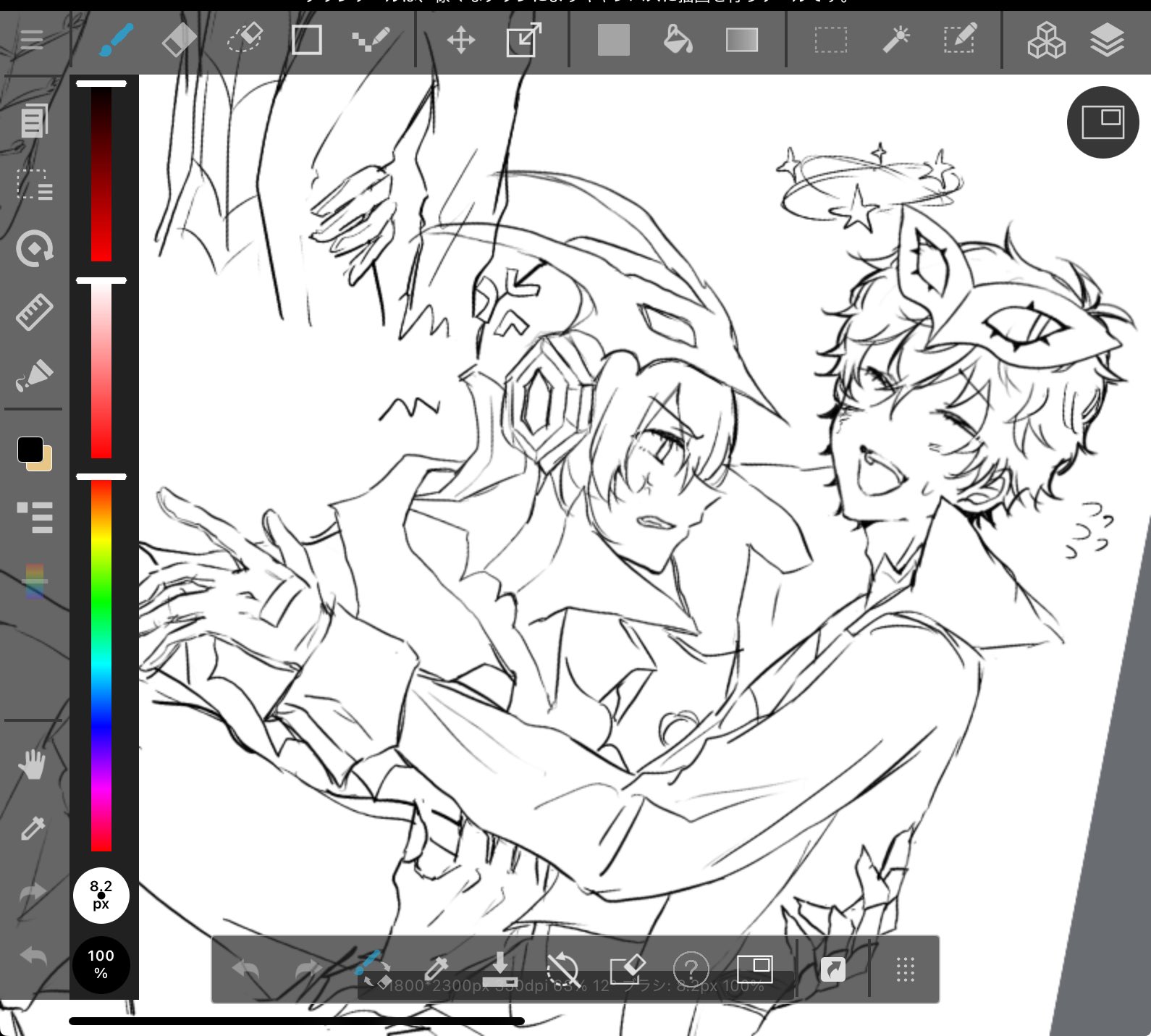Open the canvas rotate sidebar option
The height and width of the screenshot is (1036, 1151).
click(x=34, y=249)
